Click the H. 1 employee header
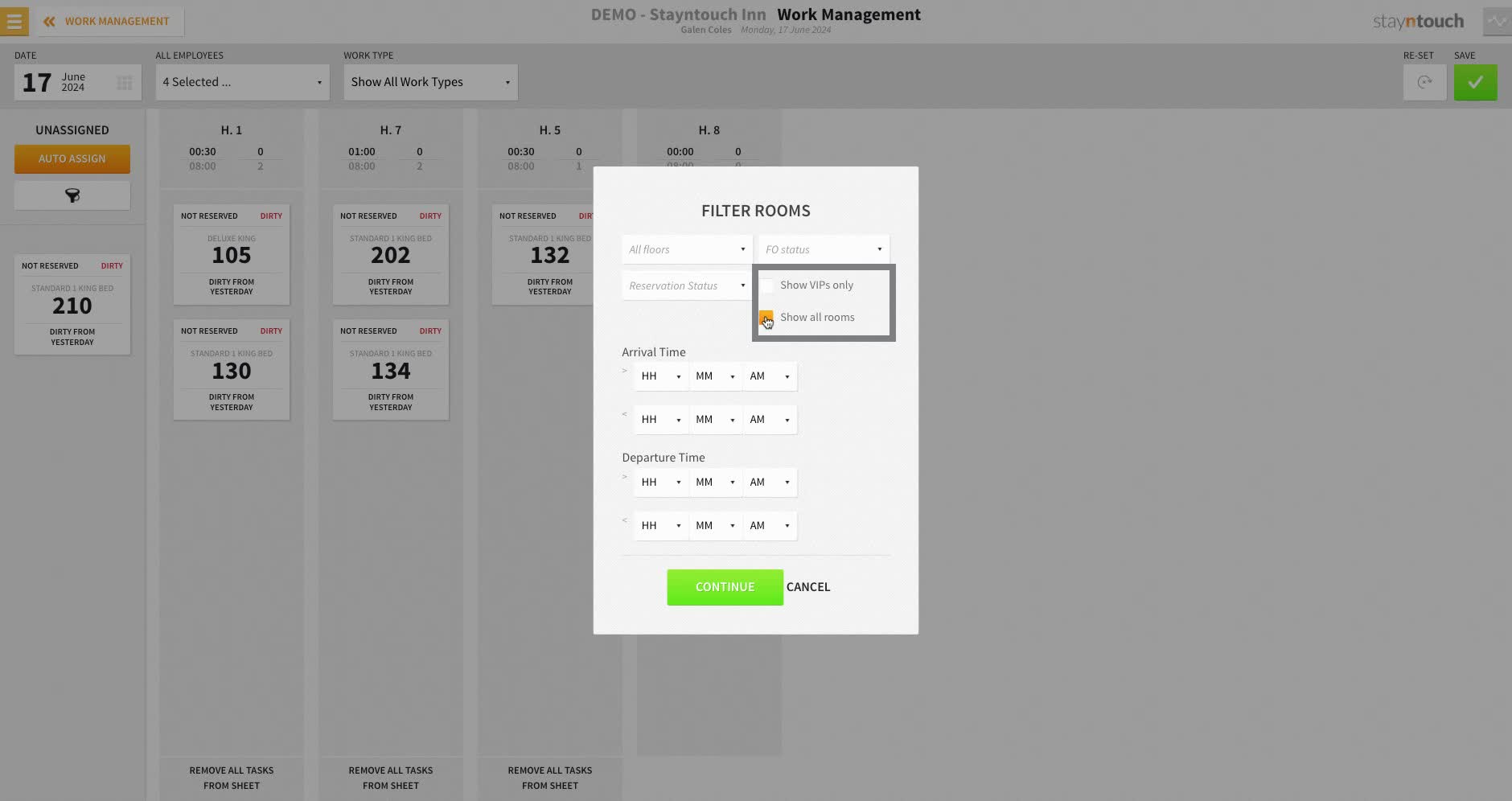1512x801 pixels. coord(232,130)
